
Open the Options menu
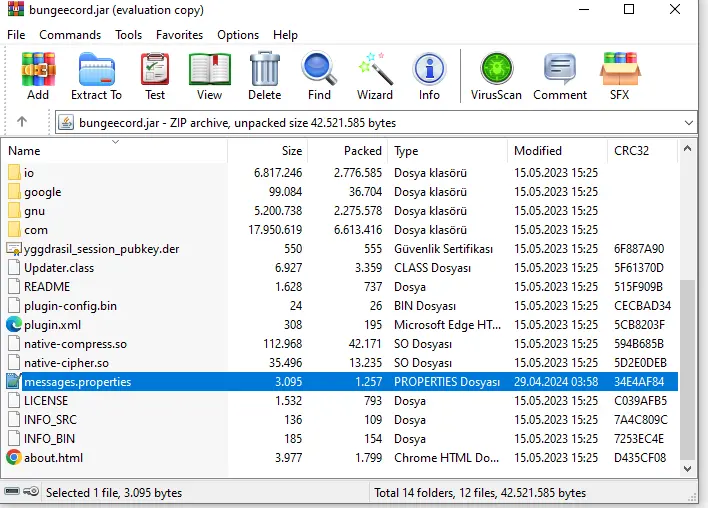tap(238, 35)
